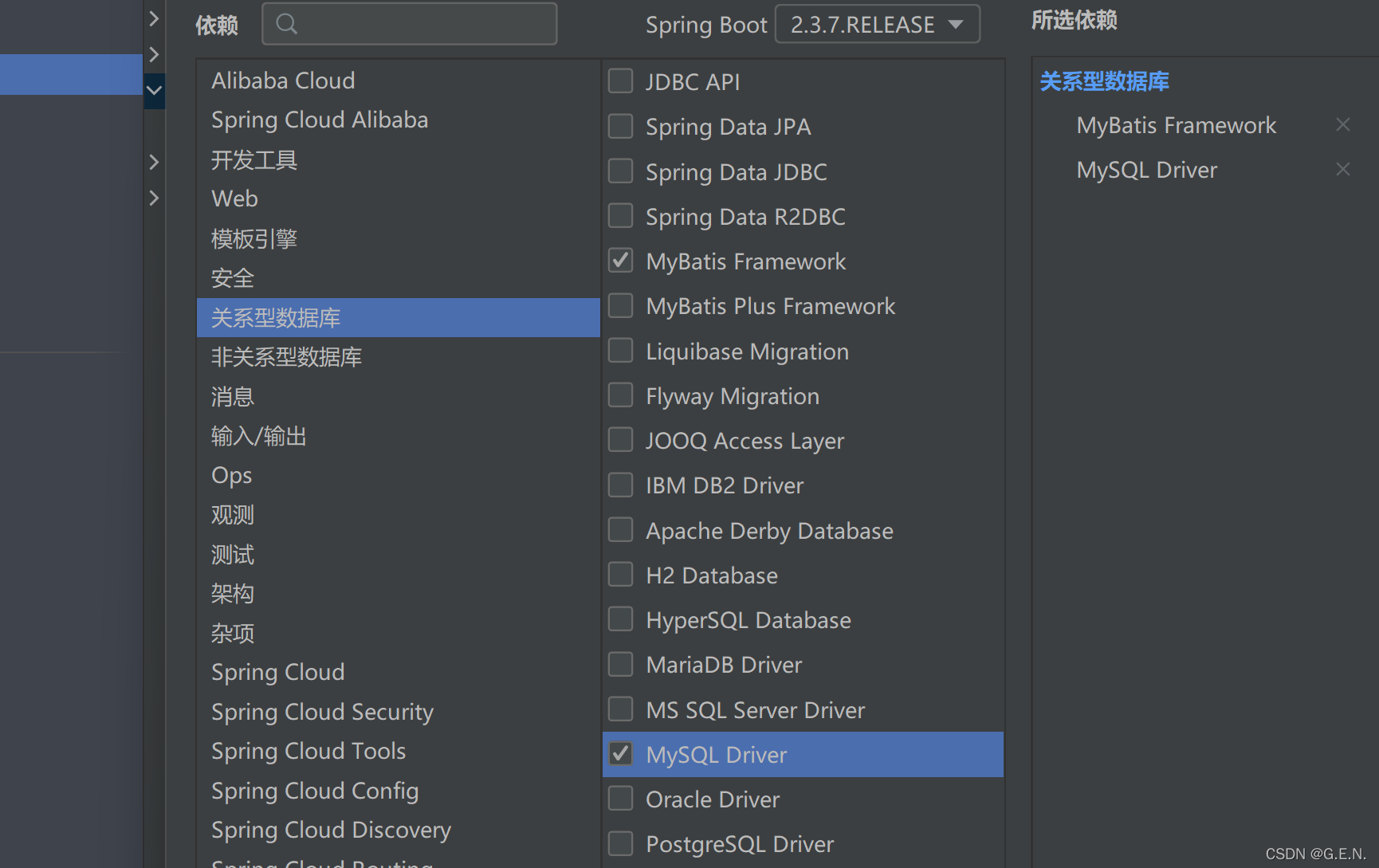Select the 关系型数据库 category
1379x868 pixels.
tap(398, 317)
